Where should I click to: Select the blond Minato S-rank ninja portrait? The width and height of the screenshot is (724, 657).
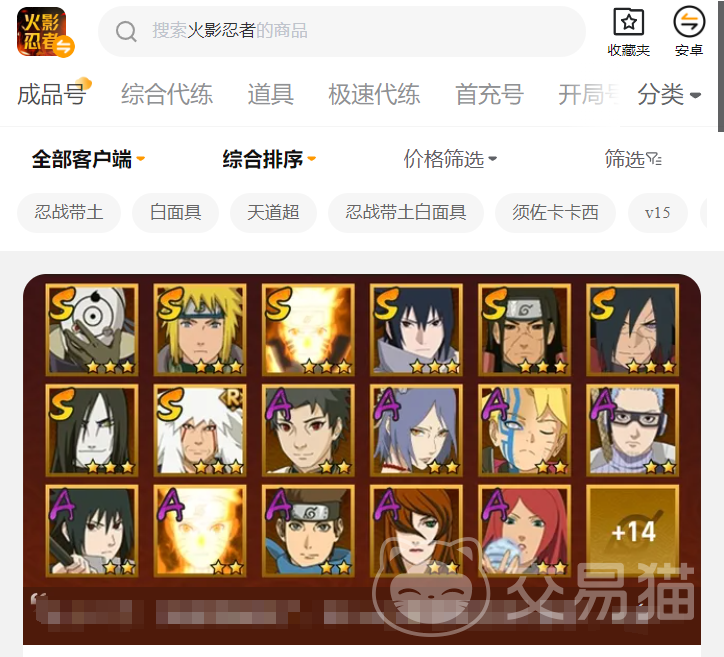coord(200,330)
